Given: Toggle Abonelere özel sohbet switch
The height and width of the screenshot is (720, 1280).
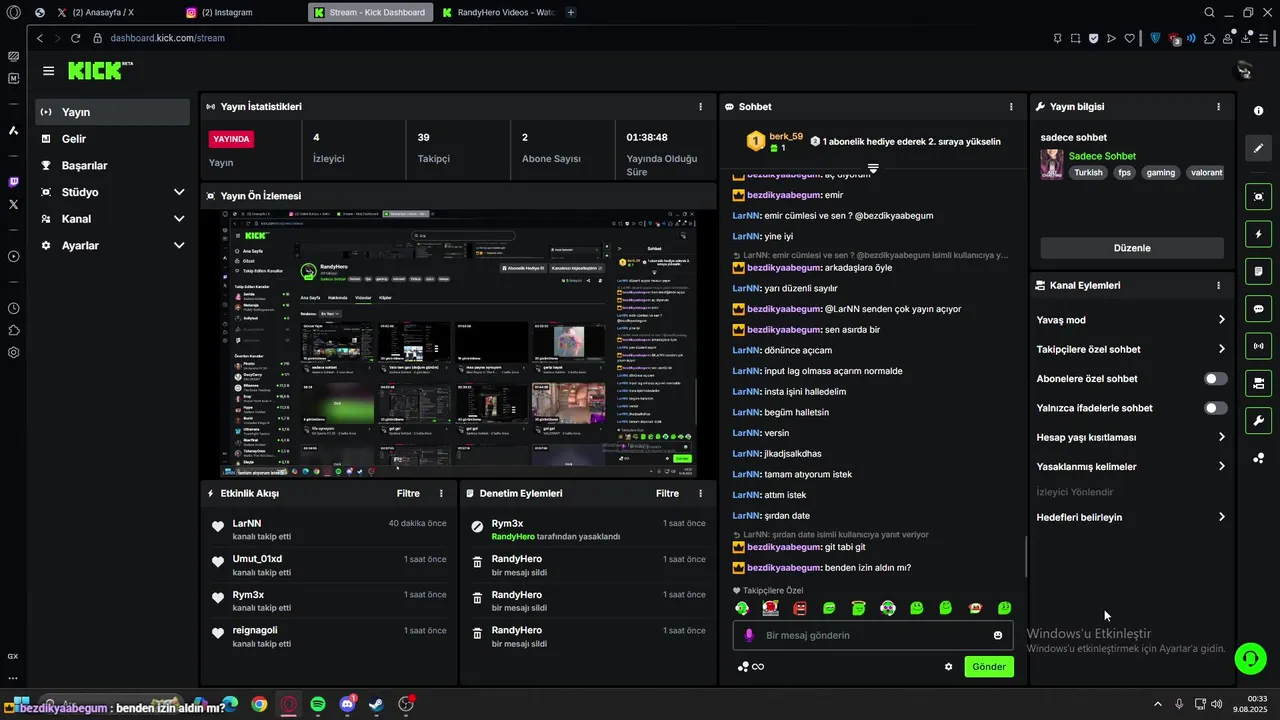Looking at the screenshot, I should pyautogui.click(x=1215, y=379).
